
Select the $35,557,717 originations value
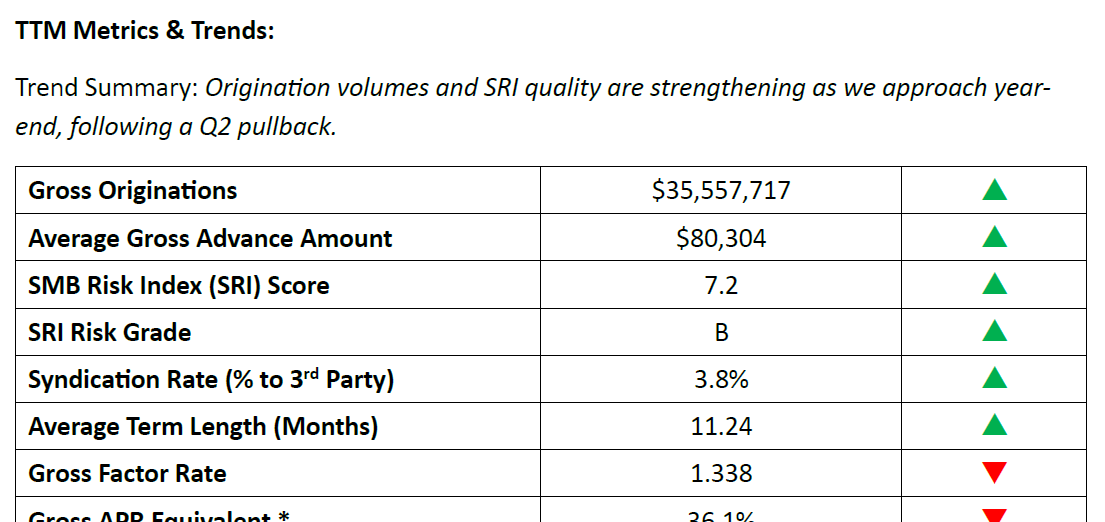(720, 190)
